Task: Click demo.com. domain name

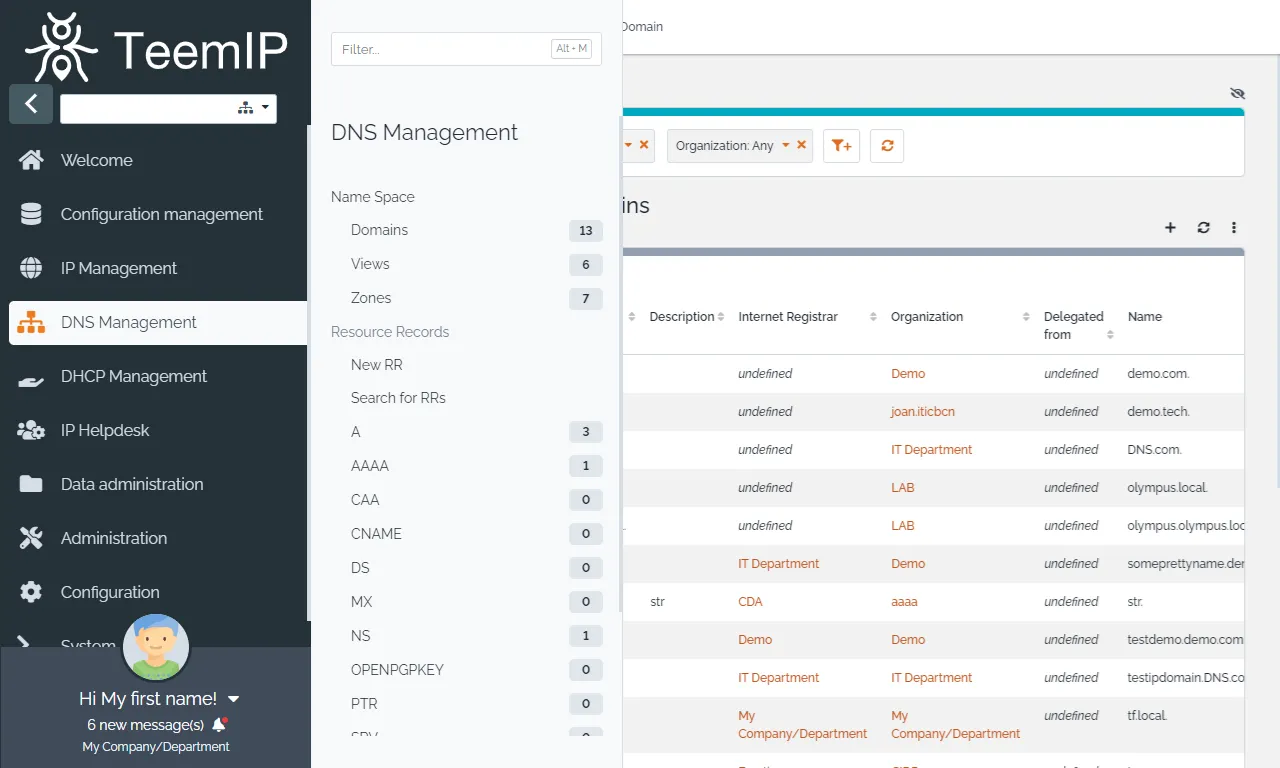Action: 1158,374
